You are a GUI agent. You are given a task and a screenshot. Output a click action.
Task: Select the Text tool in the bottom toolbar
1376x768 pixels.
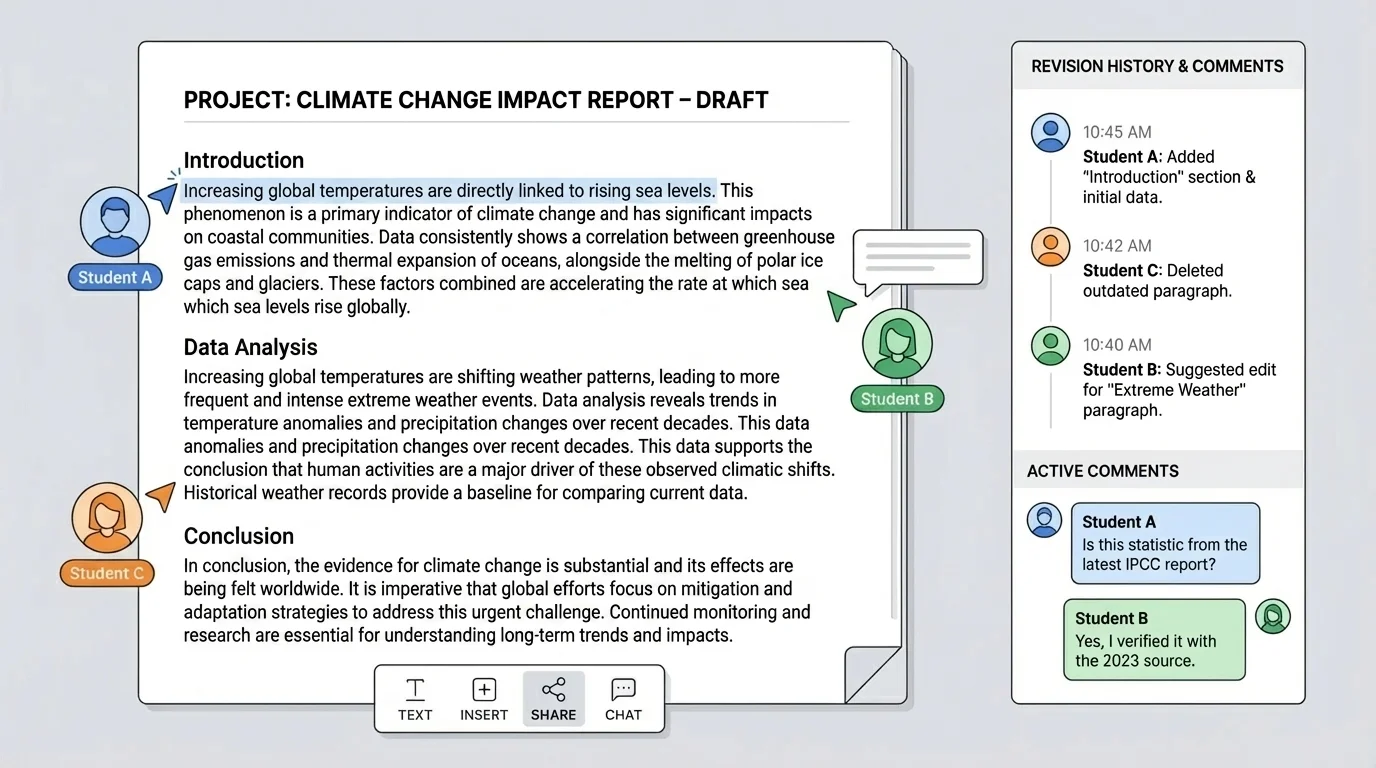click(x=414, y=698)
